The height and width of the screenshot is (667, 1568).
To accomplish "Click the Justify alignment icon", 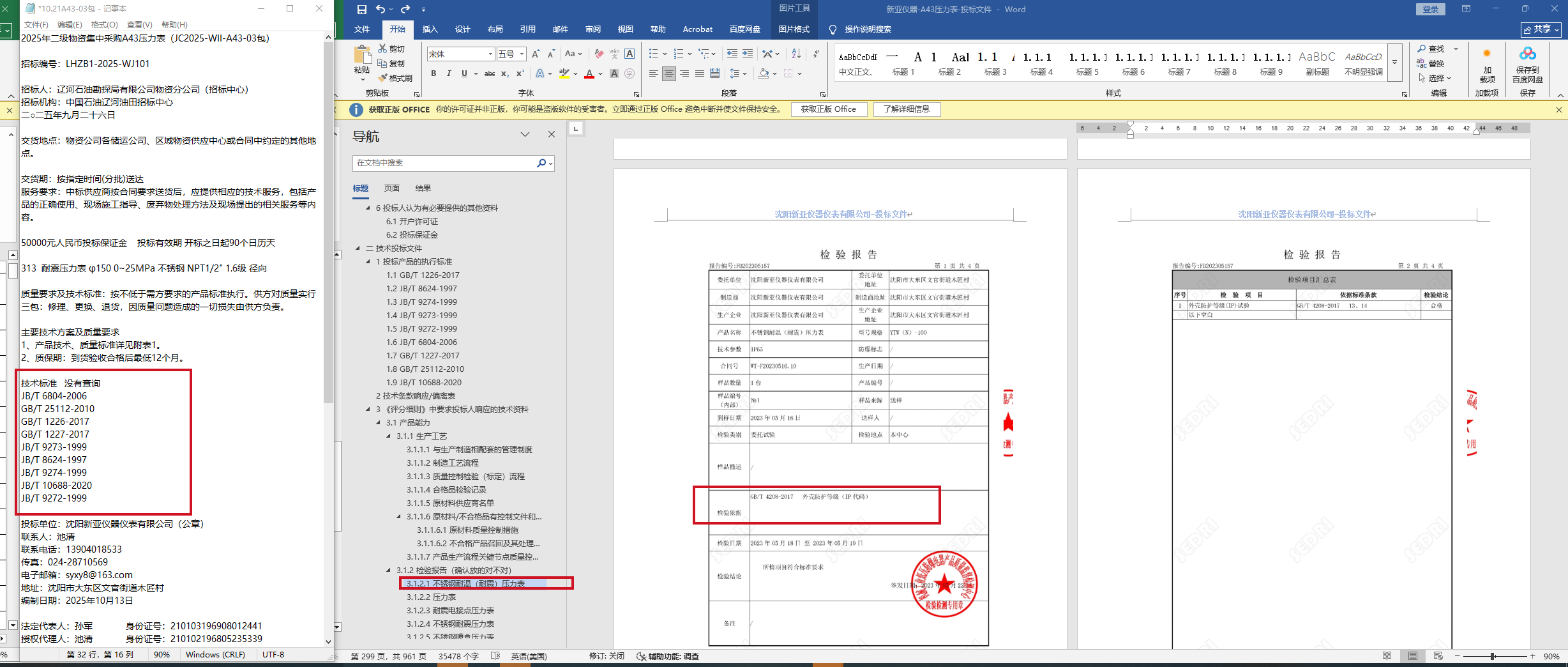I will coord(700,73).
